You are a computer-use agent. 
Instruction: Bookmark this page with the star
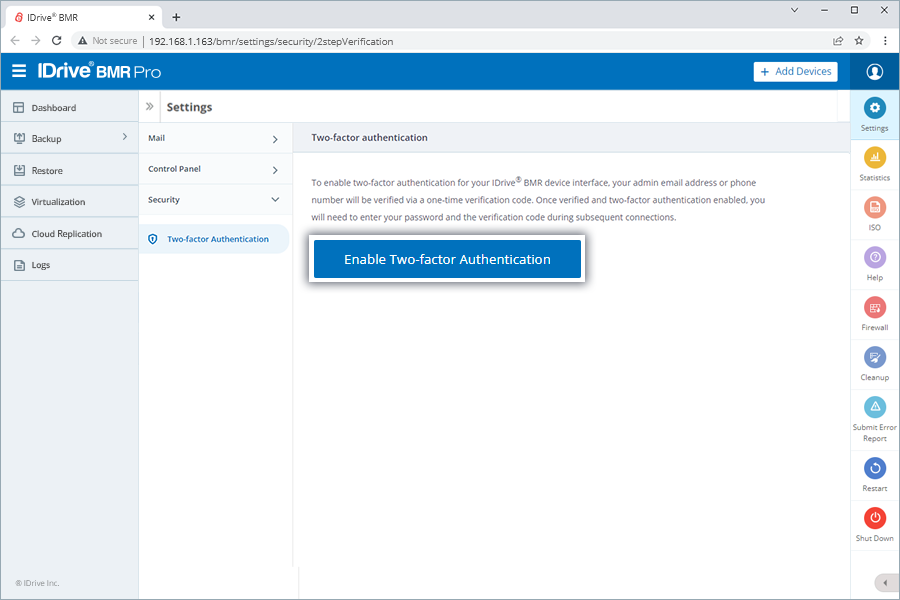859,41
